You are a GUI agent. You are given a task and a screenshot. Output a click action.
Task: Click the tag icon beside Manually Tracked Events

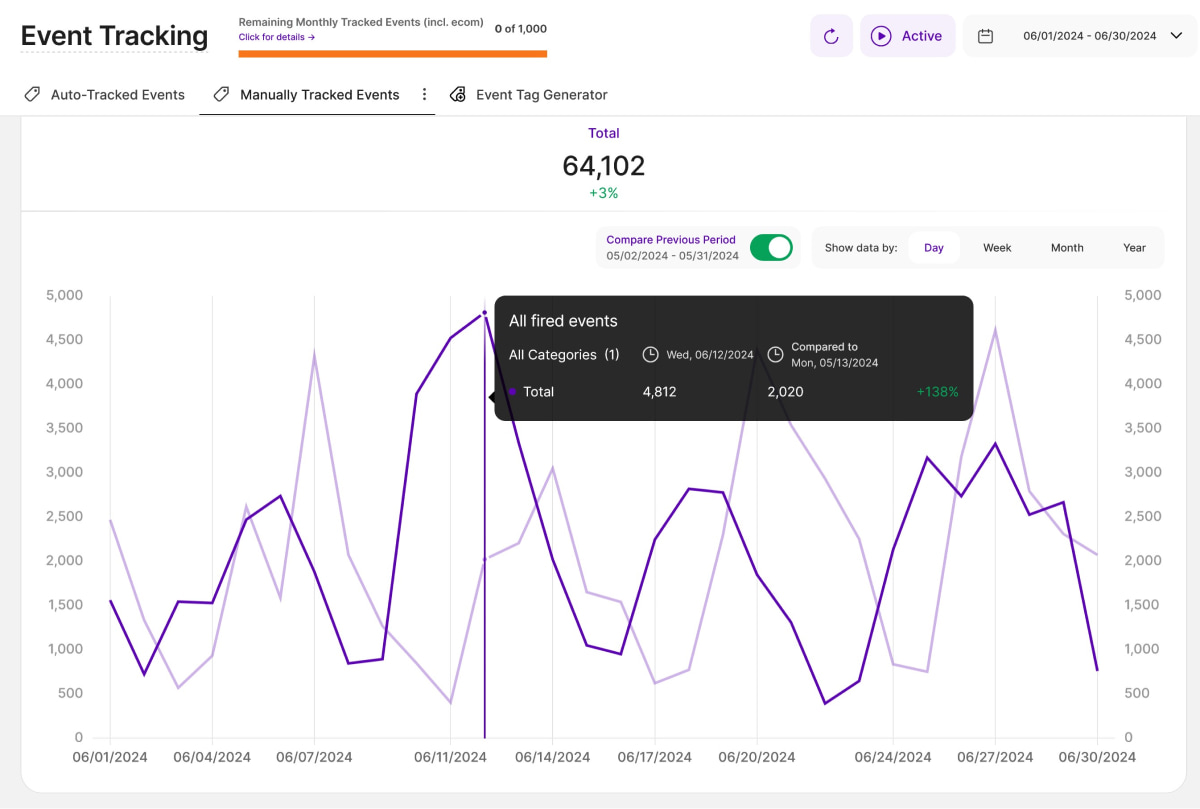[x=221, y=95]
